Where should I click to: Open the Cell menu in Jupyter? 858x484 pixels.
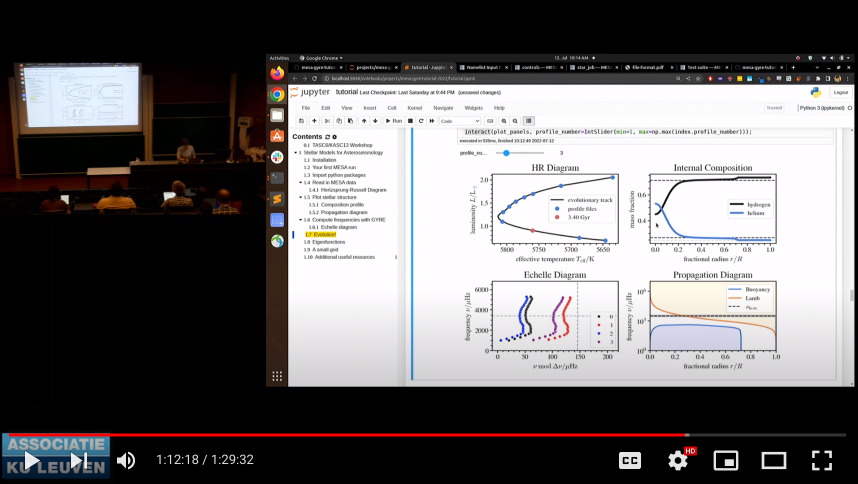pyautogui.click(x=392, y=108)
